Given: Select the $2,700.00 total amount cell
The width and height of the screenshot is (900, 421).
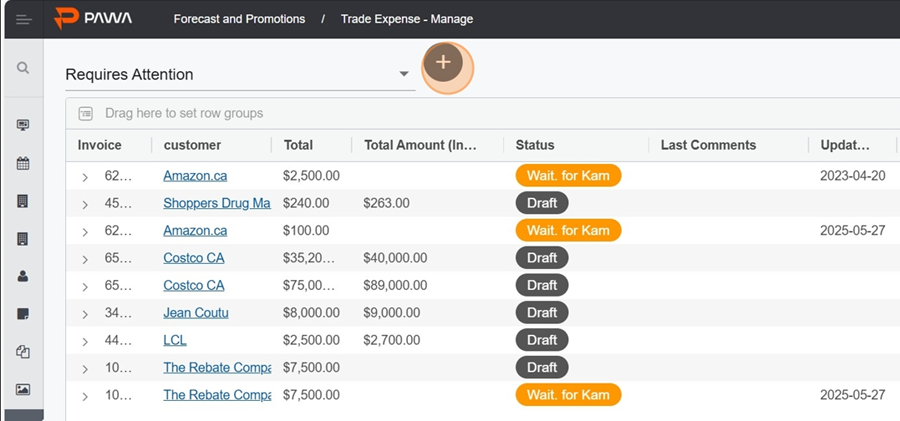Looking at the screenshot, I should click(391, 340).
